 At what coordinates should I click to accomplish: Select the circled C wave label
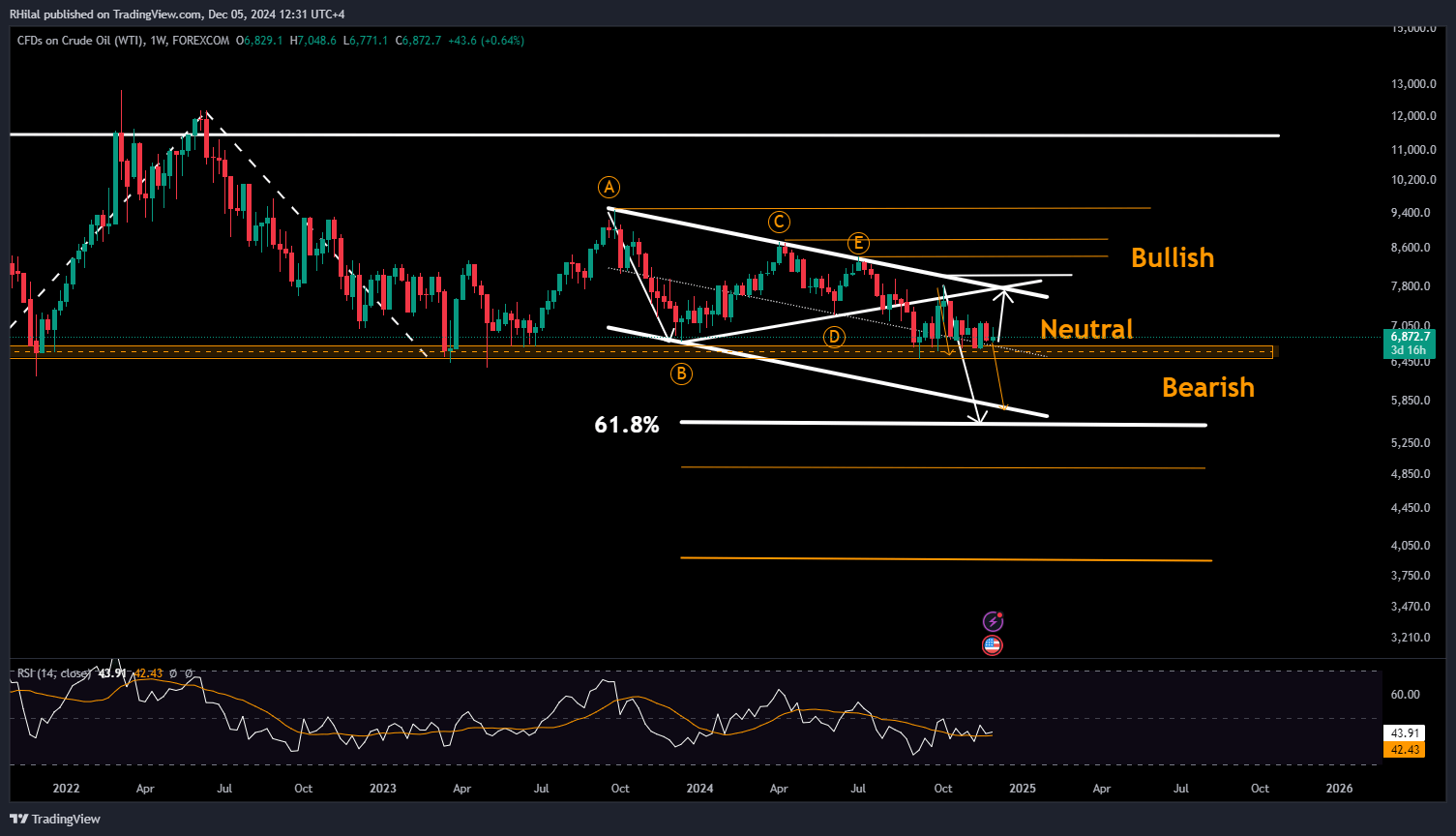click(779, 222)
